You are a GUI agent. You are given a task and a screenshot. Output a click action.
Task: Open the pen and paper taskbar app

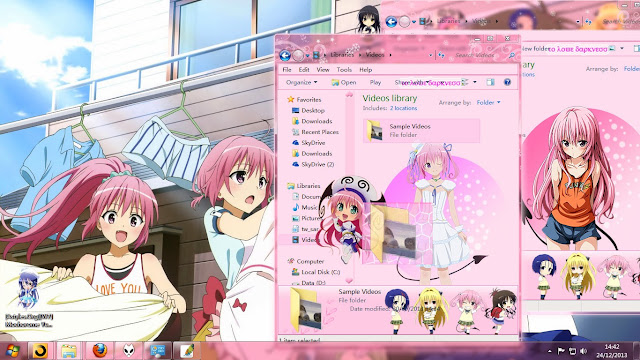[187, 351]
